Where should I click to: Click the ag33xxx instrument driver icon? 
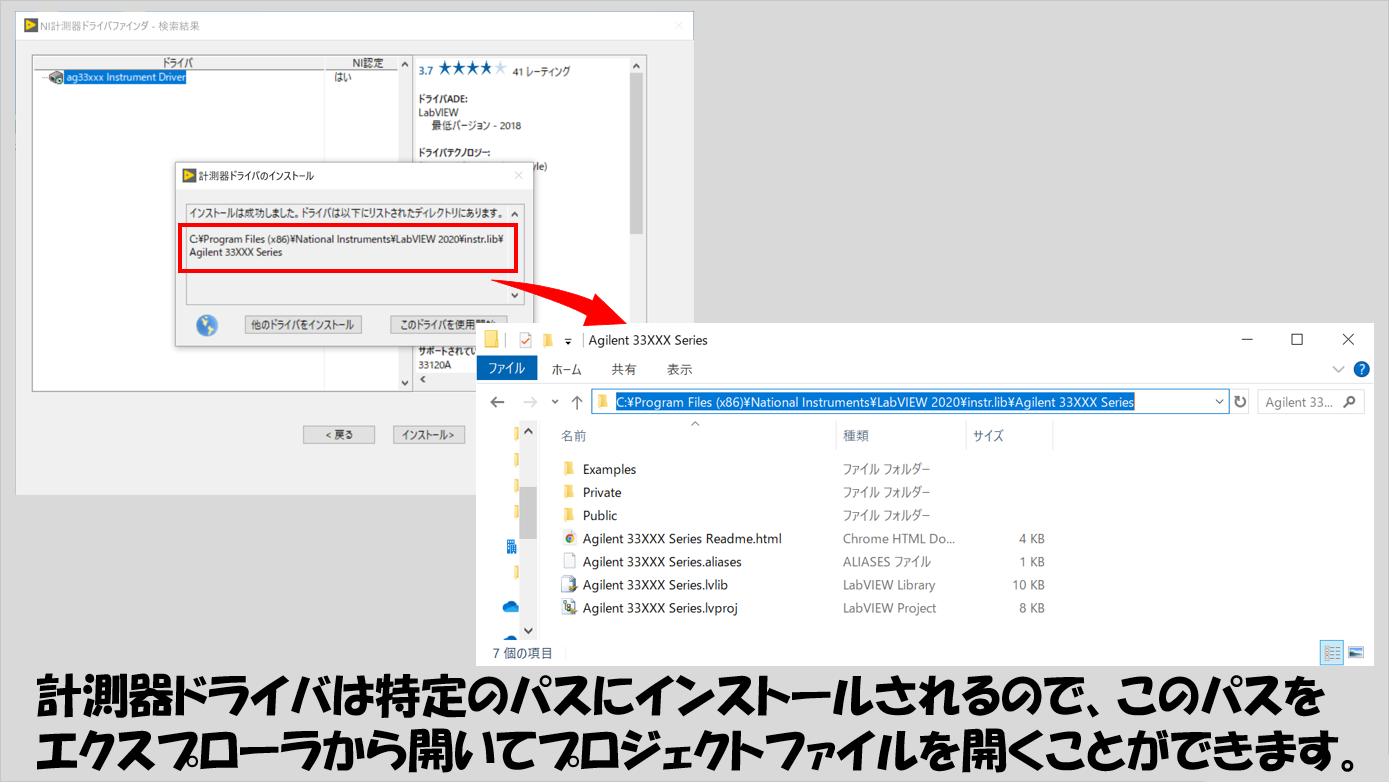[56, 77]
